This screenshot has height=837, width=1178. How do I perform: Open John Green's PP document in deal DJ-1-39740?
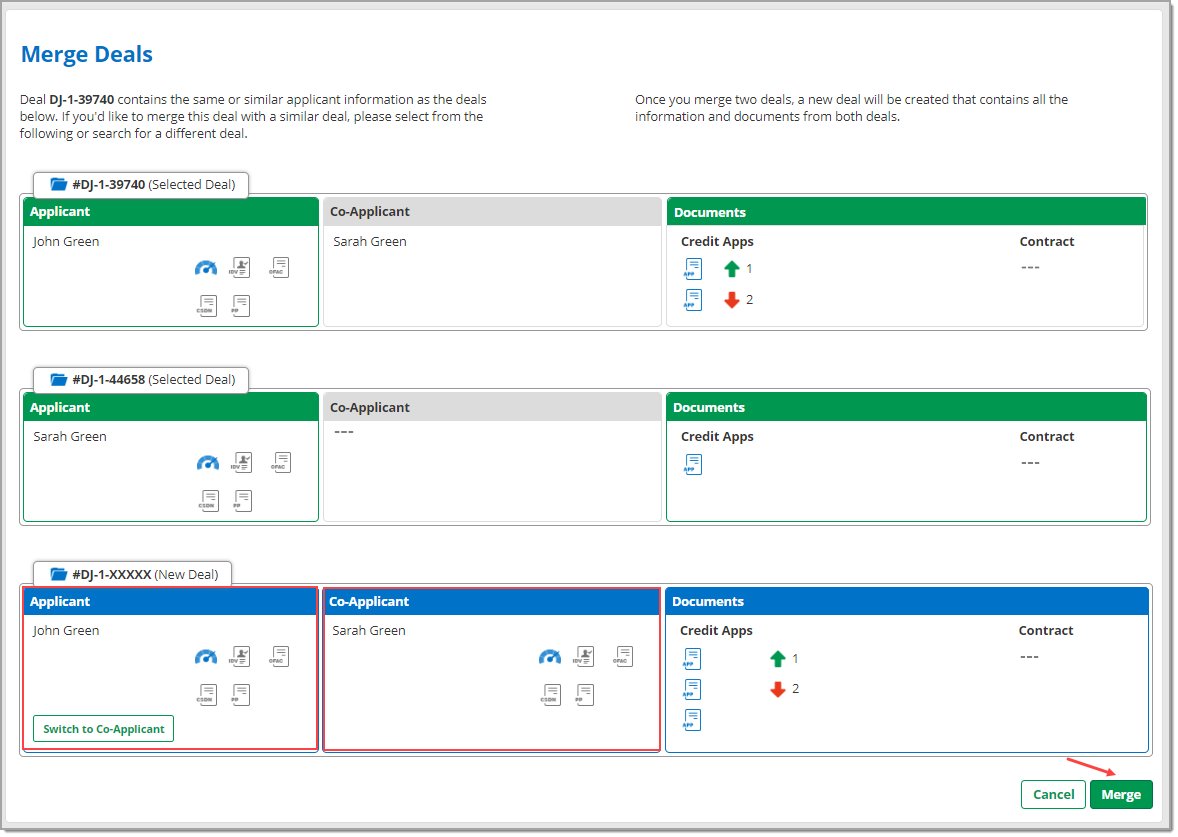[x=240, y=306]
